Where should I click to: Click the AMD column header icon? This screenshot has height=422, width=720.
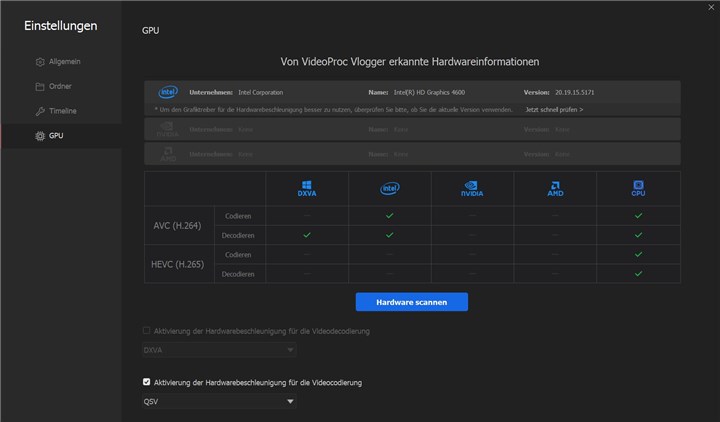[555, 188]
